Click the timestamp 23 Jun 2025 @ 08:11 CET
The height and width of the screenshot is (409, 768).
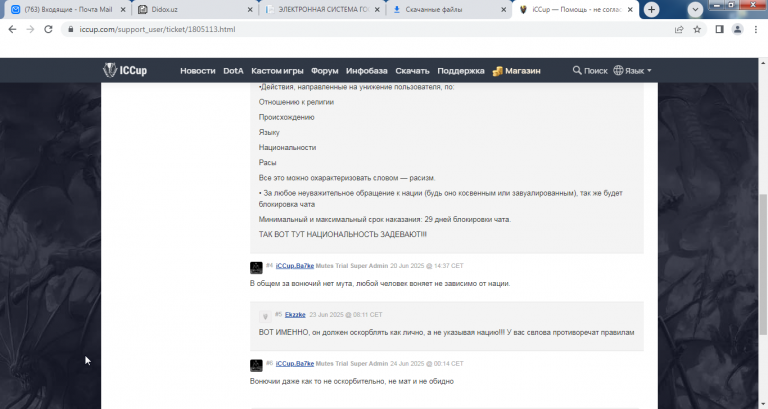pyautogui.click(x=346, y=315)
